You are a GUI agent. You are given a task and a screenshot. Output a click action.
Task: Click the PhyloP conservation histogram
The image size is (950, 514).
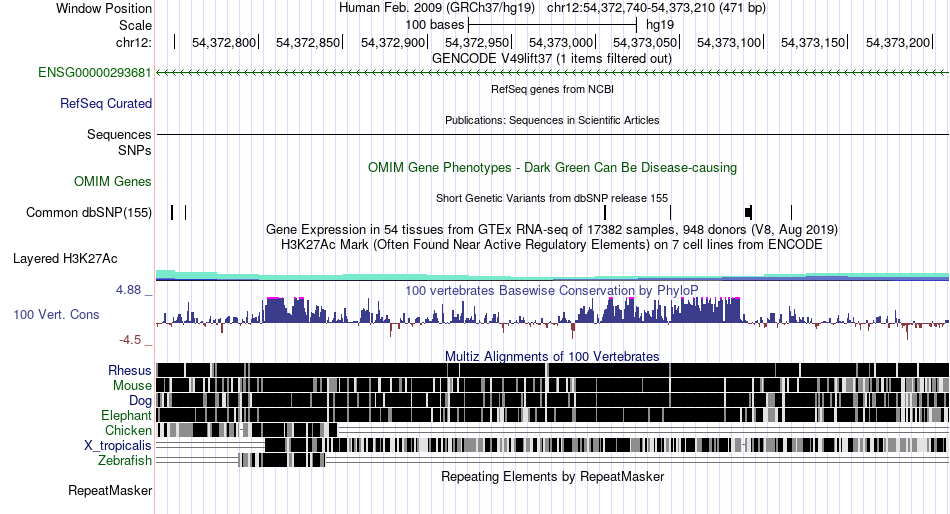pos(552,318)
